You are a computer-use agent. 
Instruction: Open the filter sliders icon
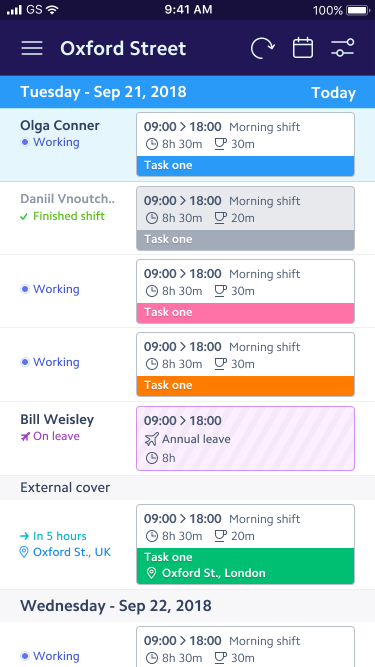(x=342, y=48)
